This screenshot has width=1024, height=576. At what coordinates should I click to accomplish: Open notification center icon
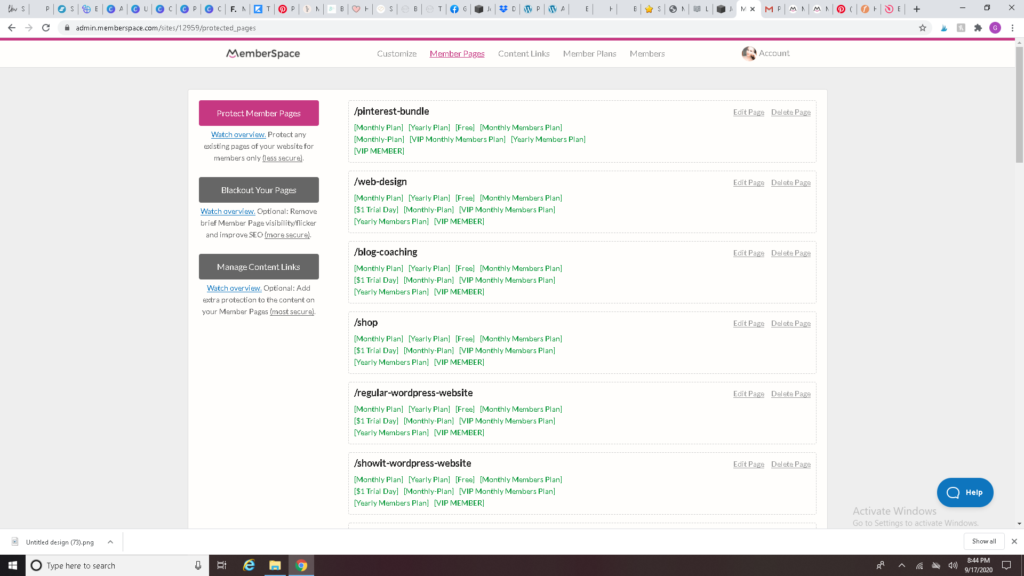pos(1006,566)
